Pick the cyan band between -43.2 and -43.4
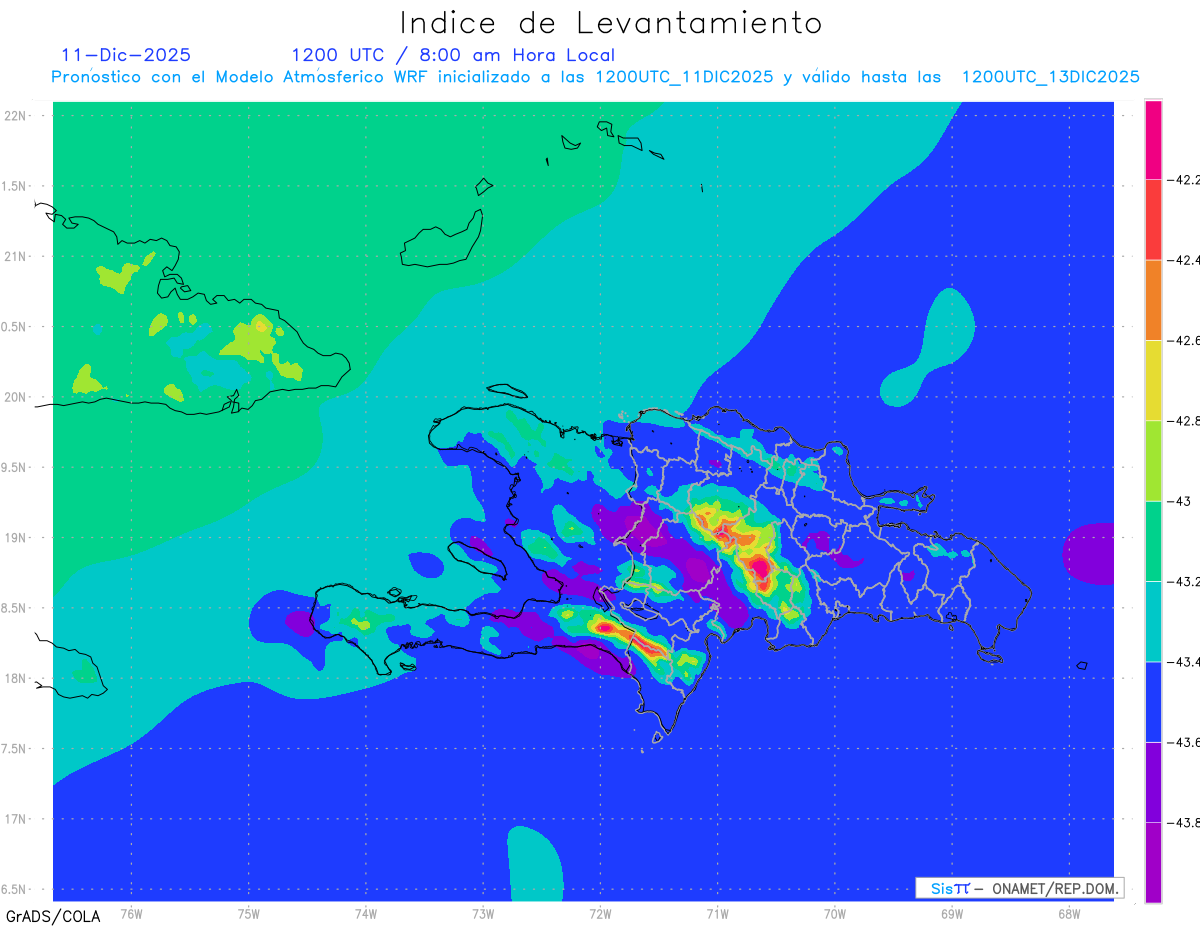This screenshot has width=1200, height=927. (x=1153, y=621)
